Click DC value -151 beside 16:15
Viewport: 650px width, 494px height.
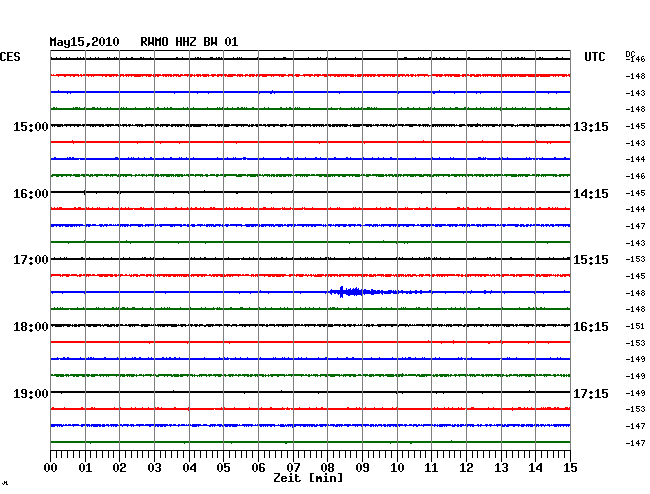tap(635, 326)
